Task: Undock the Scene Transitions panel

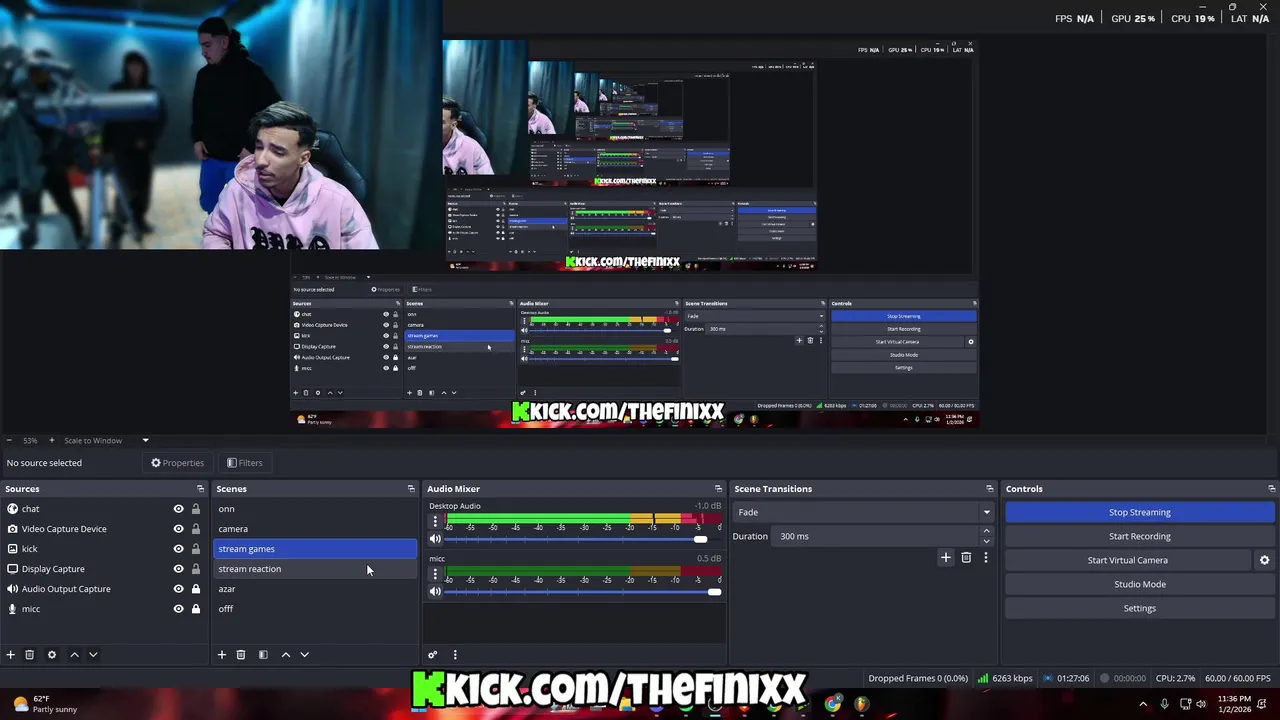Action: coord(990,489)
